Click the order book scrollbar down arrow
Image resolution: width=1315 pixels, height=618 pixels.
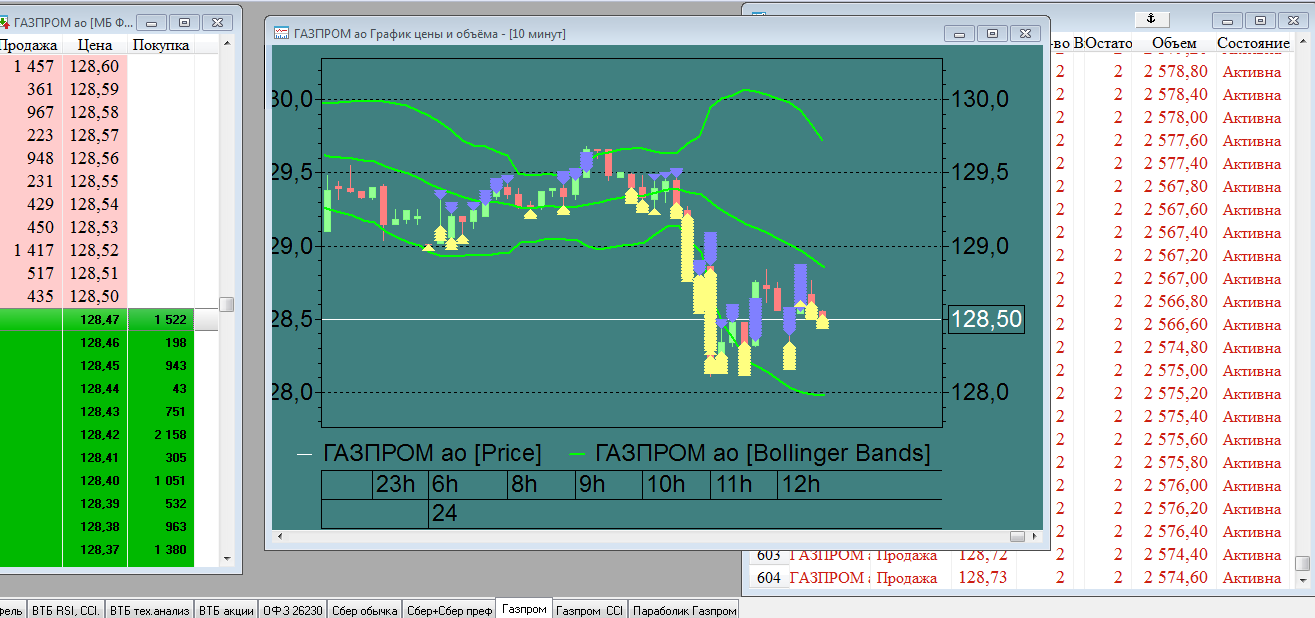tap(227, 559)
